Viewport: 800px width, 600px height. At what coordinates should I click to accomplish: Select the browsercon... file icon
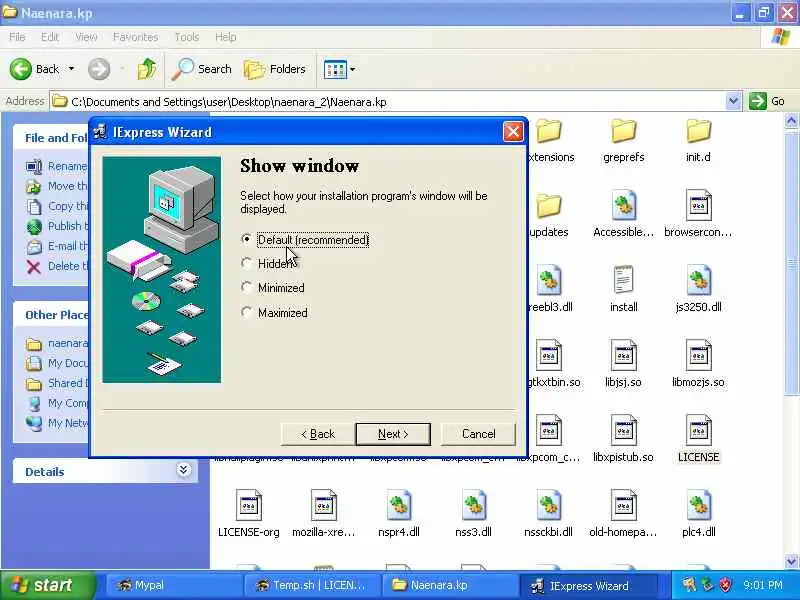click(698, 205)
